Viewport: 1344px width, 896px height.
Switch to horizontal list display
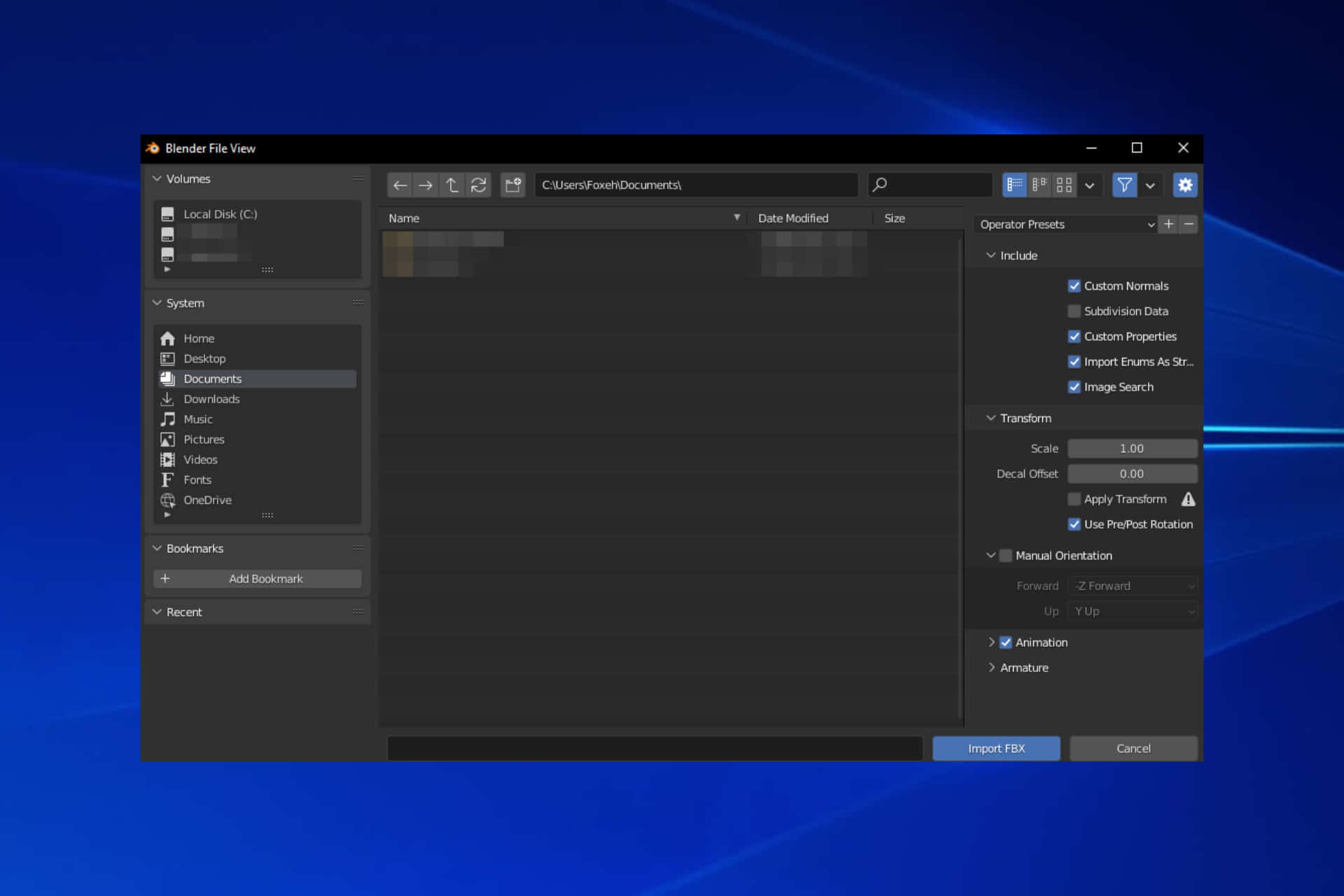click(1039, 185)
